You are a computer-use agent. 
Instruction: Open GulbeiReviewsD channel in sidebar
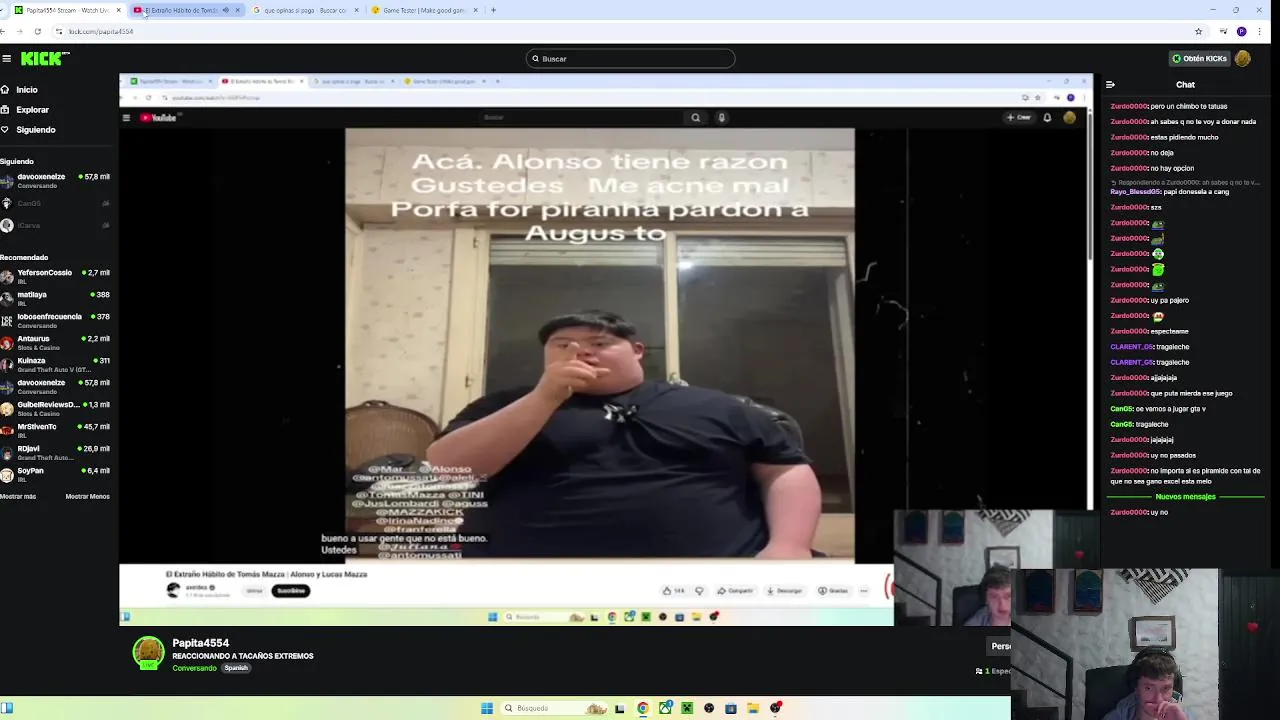pos(55,409)
